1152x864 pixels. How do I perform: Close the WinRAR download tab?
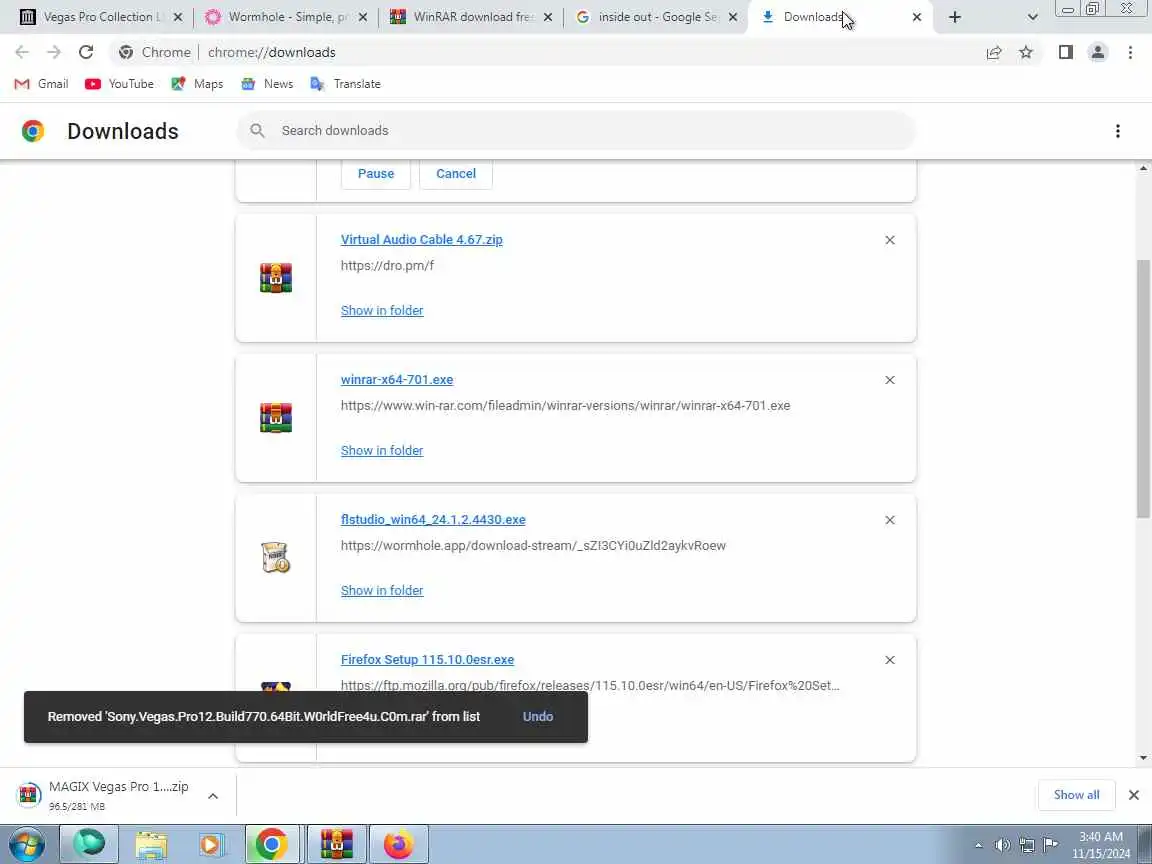(x=547, y=17)
